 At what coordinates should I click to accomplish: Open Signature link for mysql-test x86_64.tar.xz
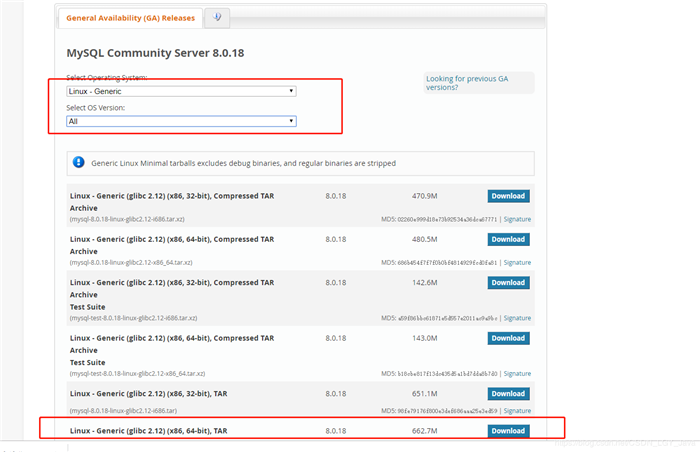pos(517,373)
